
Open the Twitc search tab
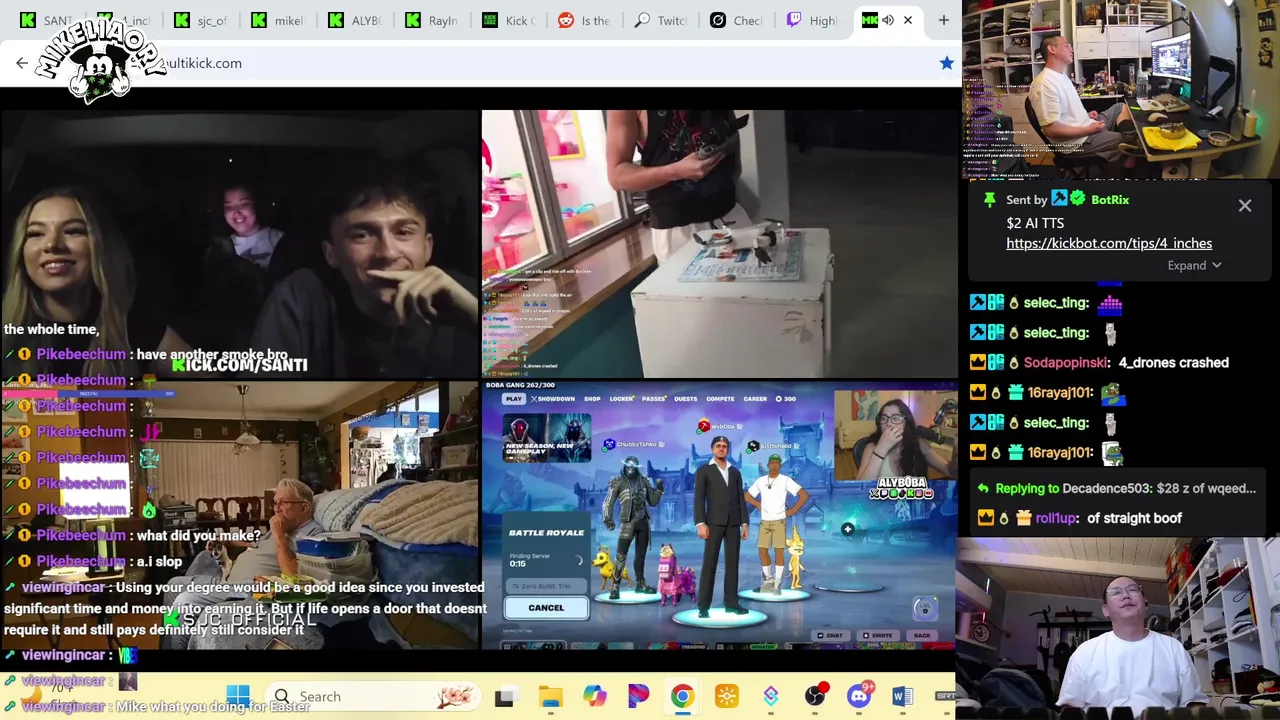663,20
